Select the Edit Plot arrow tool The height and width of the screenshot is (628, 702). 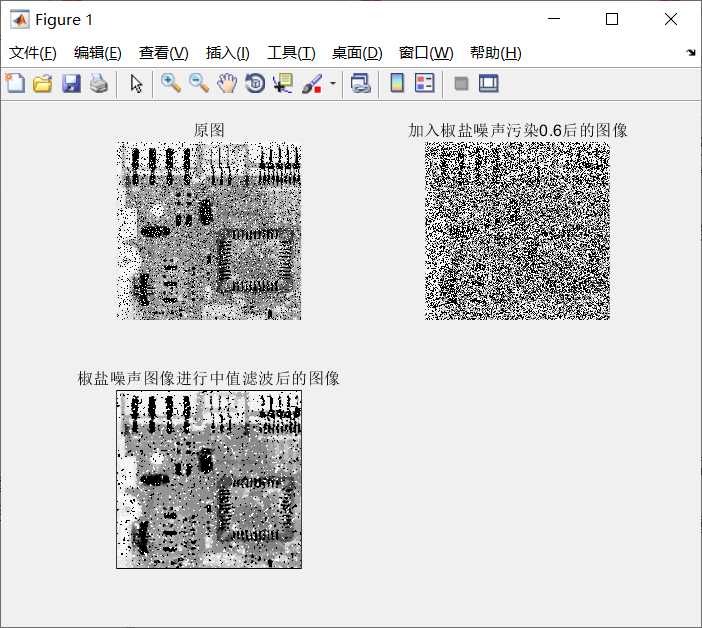(x=136, y=84)
